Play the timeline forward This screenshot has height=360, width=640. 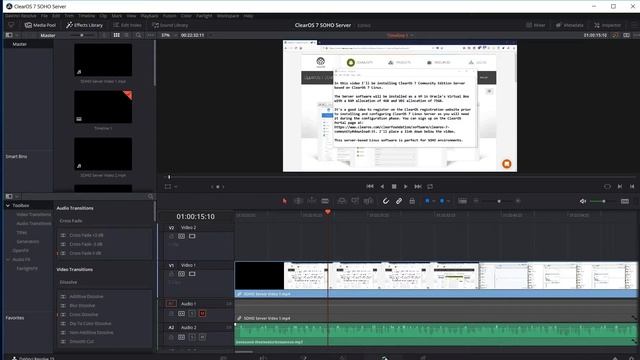[x=405, y=186]
